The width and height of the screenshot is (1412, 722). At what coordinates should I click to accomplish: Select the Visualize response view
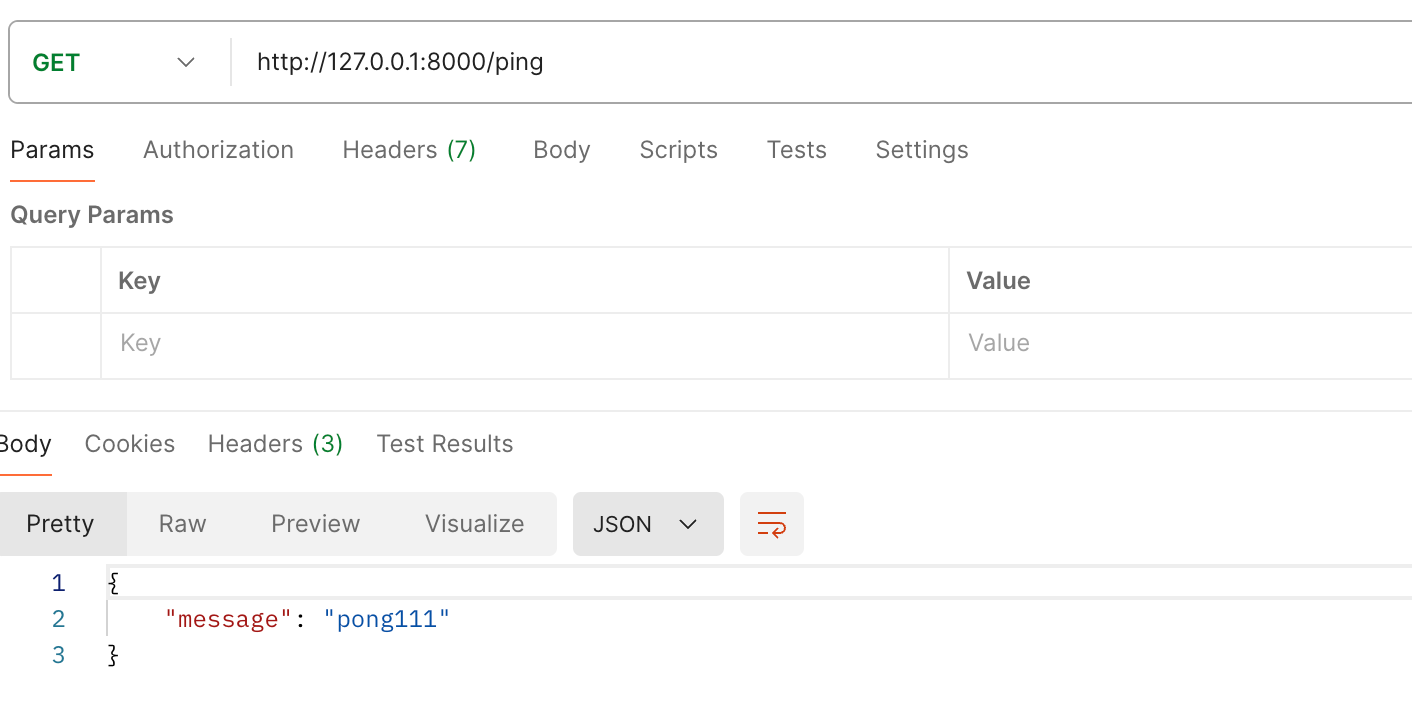pyautogui.click(x=474, y=523)
